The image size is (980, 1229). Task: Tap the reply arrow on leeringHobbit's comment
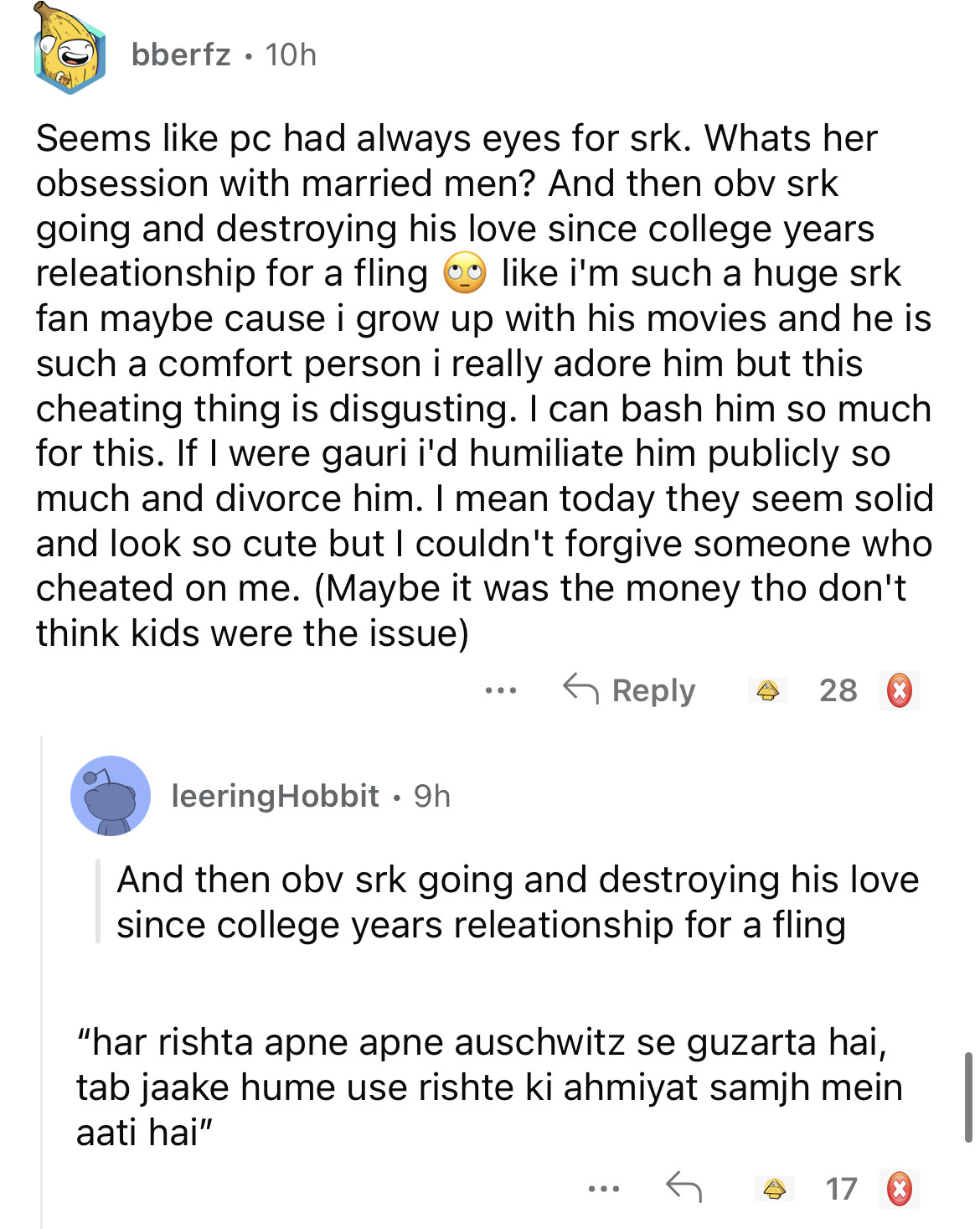click(x=683, y=1188)
